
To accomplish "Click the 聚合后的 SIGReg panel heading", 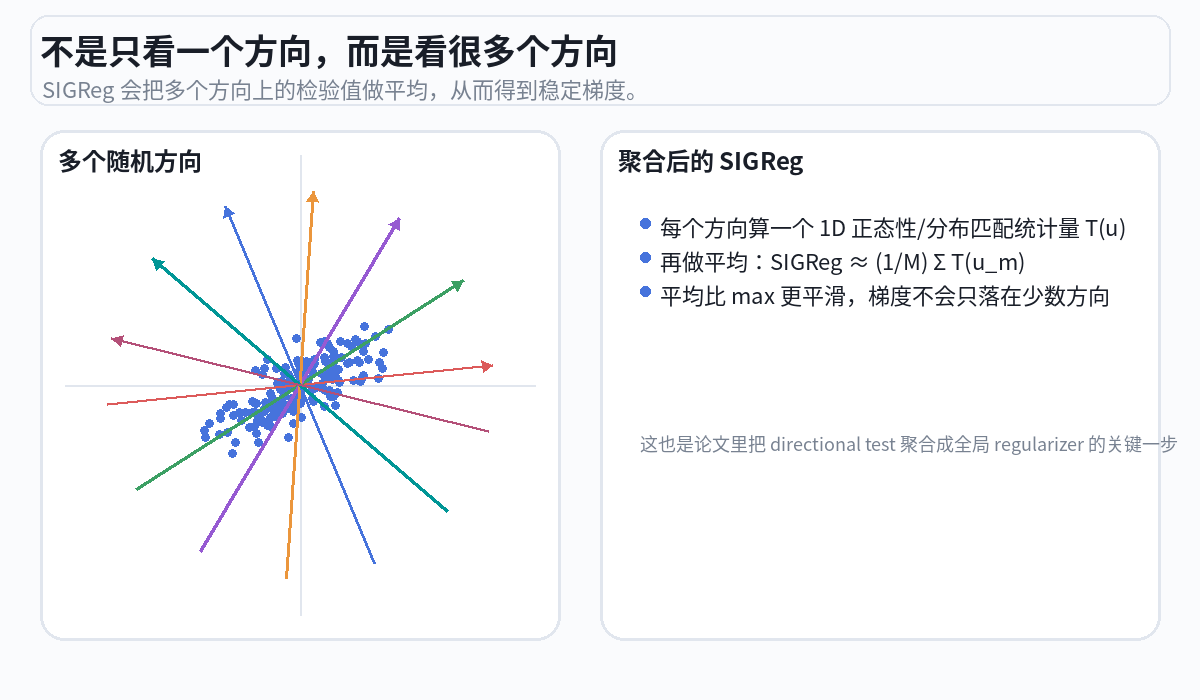I will pos(710,161).
